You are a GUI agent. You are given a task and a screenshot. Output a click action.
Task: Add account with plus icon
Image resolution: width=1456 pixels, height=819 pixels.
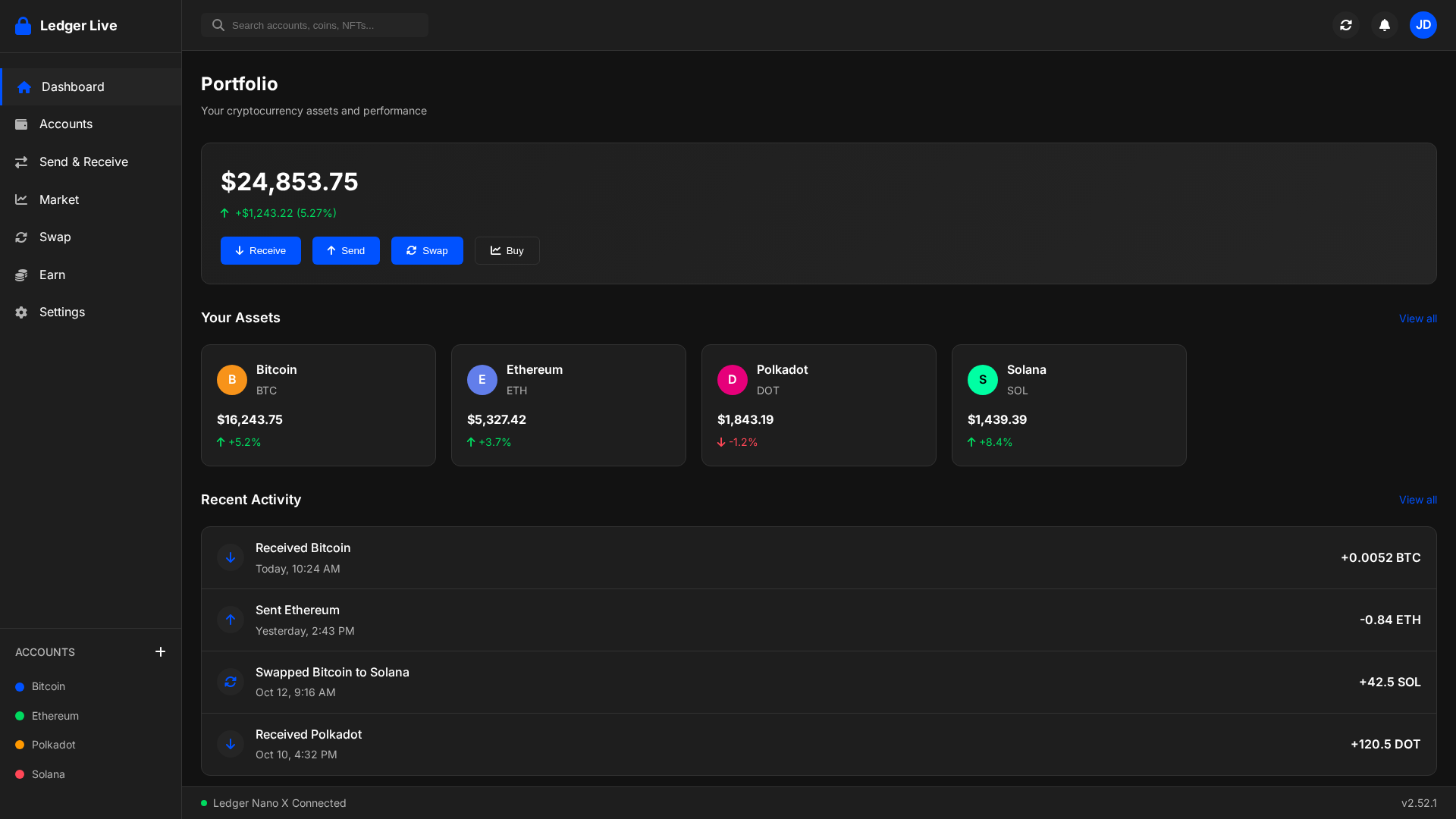160,651
